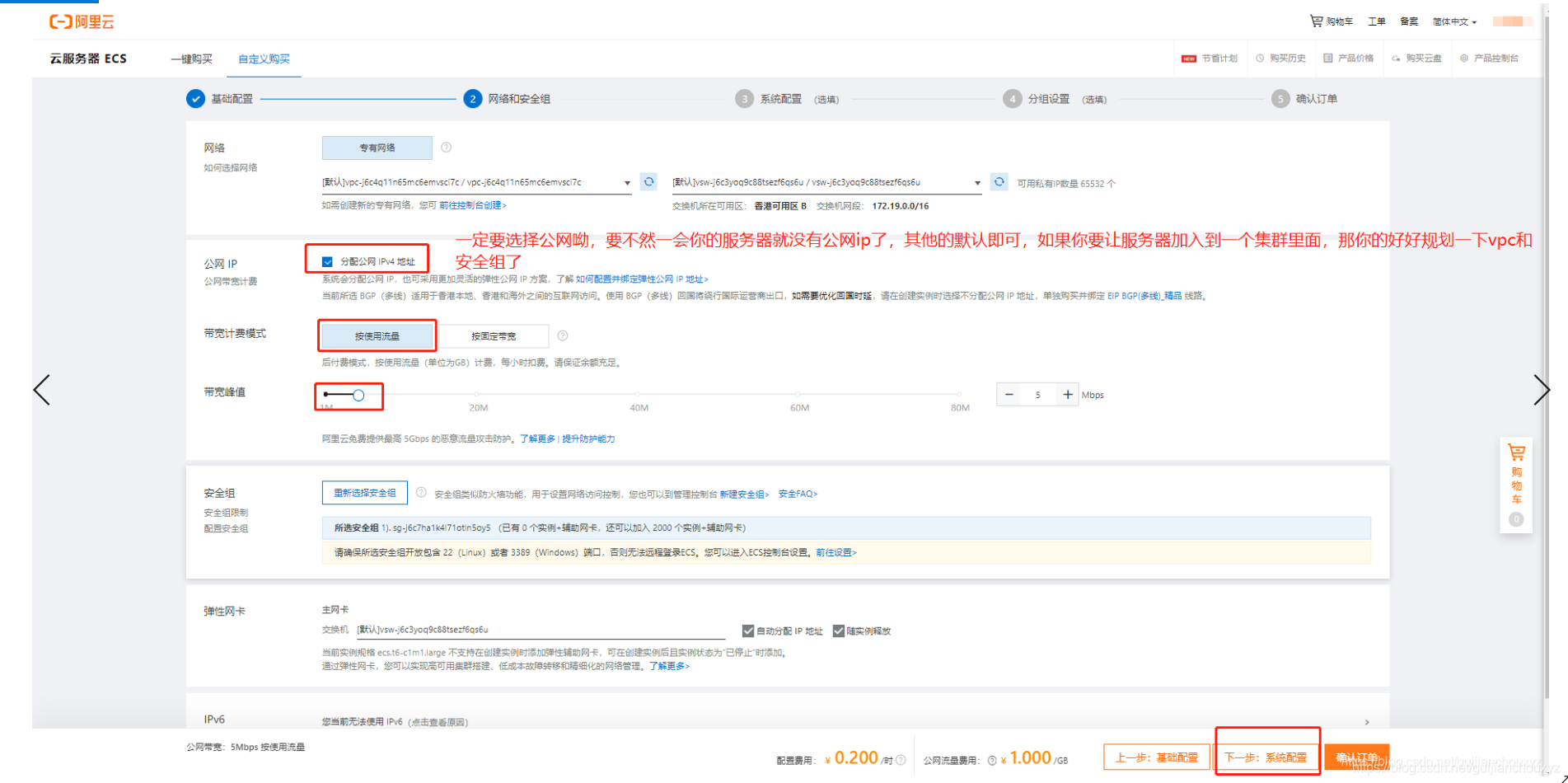Image resolution: width=1568 pixels, height=783 pixels.
Task: Refresh the vSwitch list
Action: tap(999, 181)
